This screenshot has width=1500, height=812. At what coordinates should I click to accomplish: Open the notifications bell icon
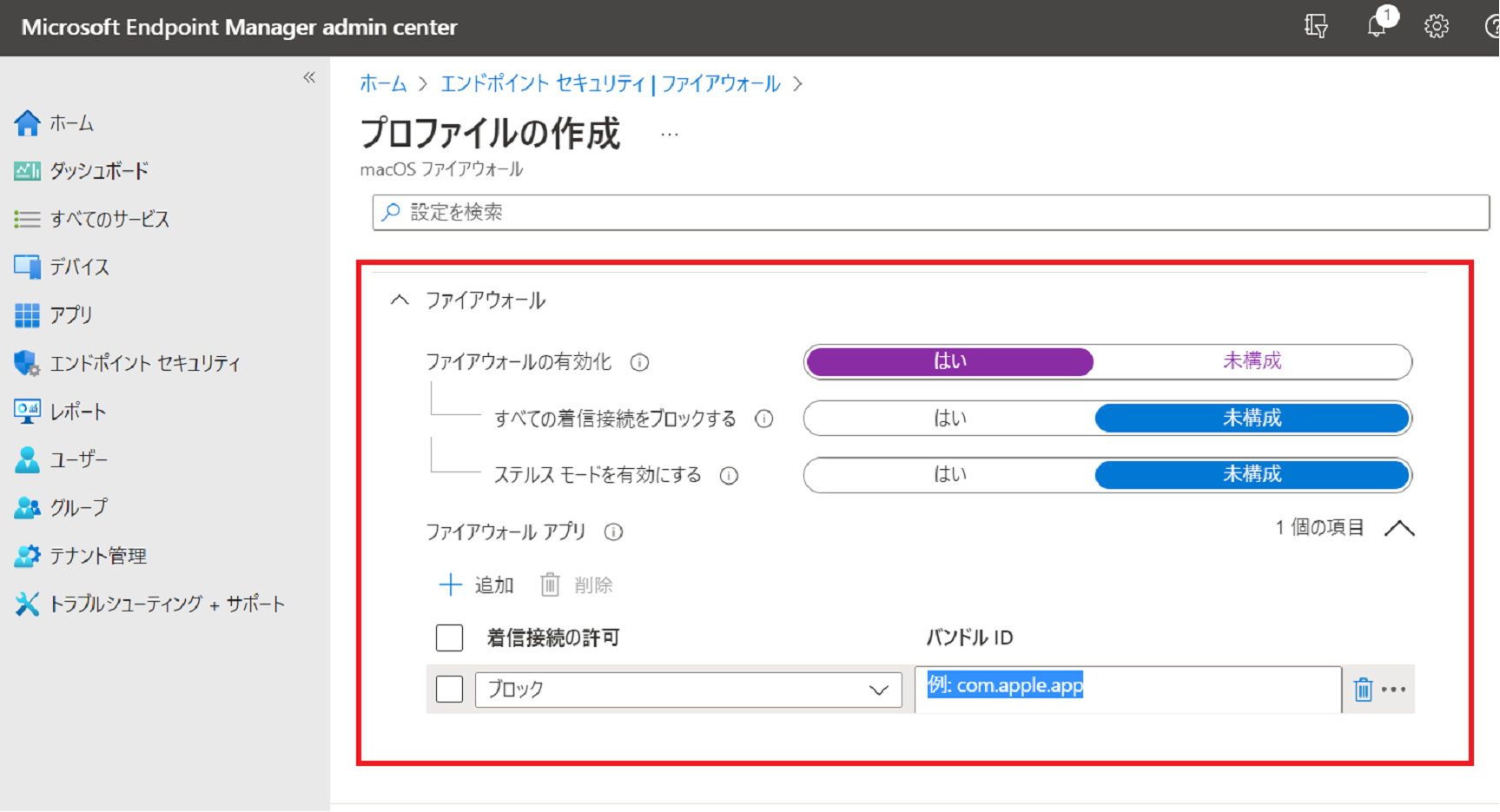(x=1377, y=26)
